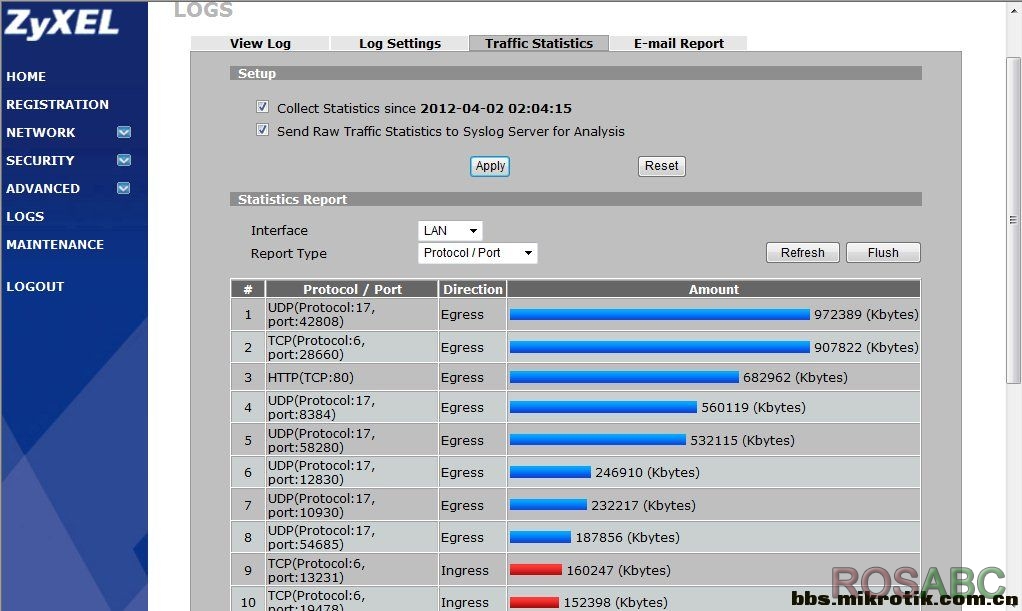Expand the NETWORK menu arrow
Viewport: 1022px width, 611px height.
124,132
